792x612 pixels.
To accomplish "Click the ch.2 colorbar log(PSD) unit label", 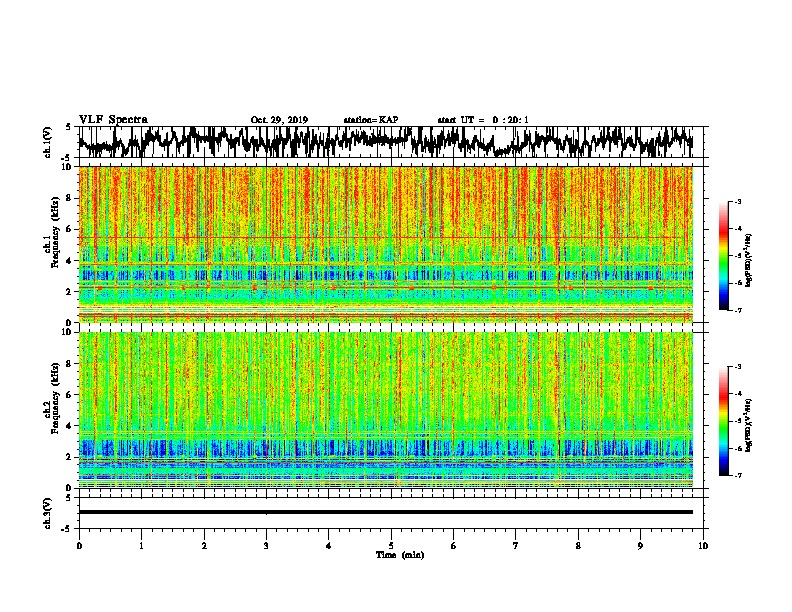I will click(x=749, y=426).
